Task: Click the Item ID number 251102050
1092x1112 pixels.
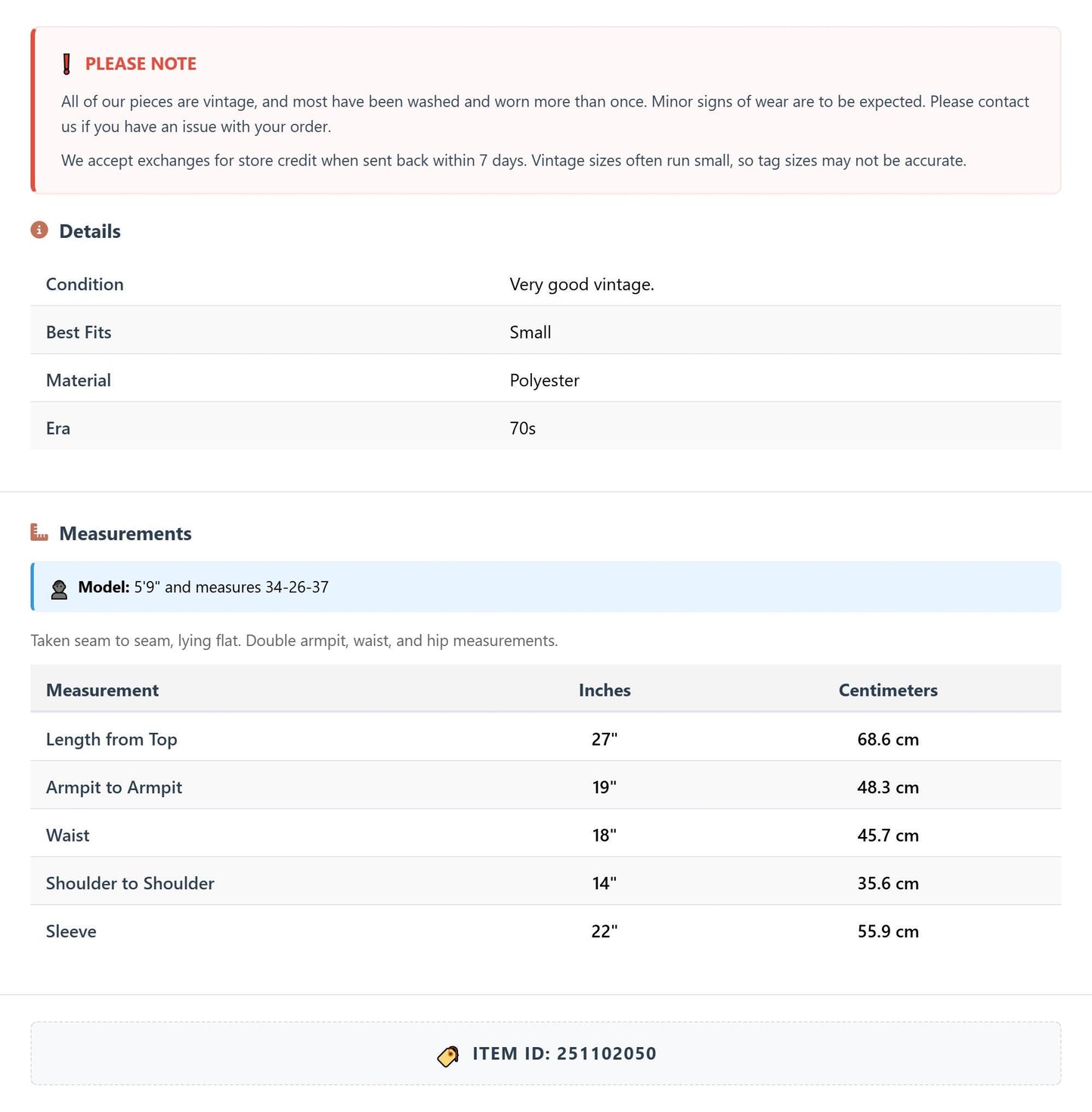Action: 607,1054
